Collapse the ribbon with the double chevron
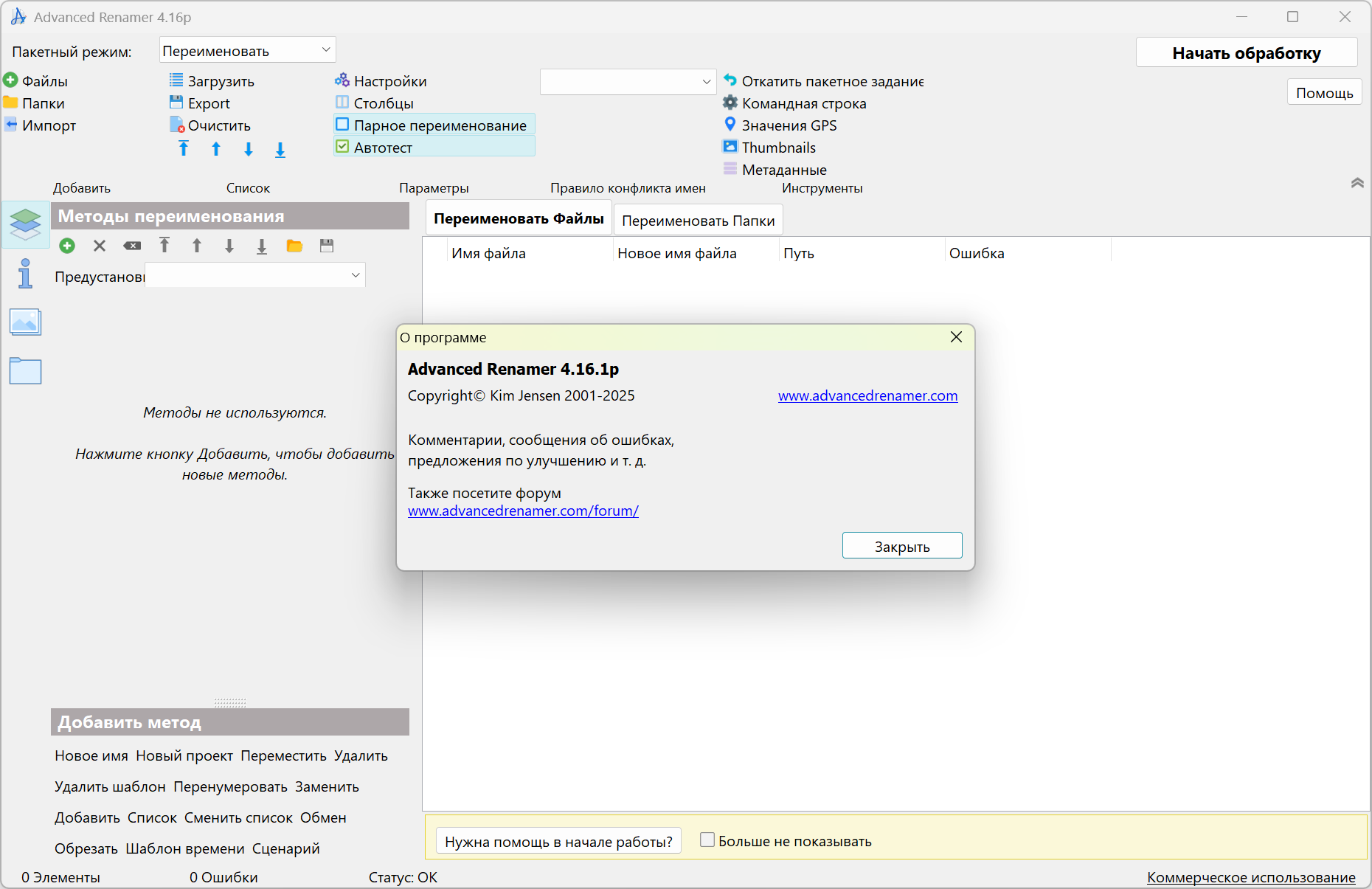 click(x=1357, y=183)
